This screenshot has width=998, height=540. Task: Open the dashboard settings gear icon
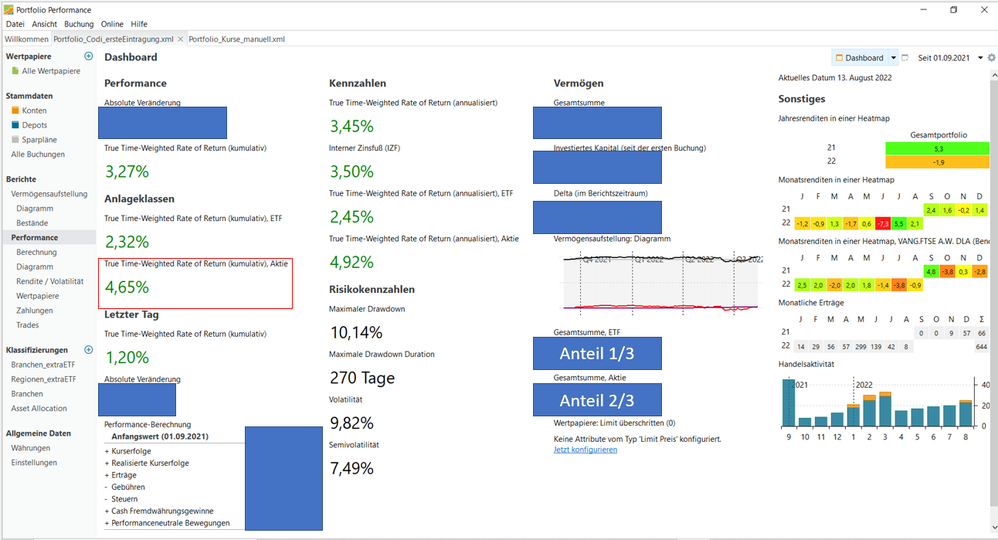(991, 57)
